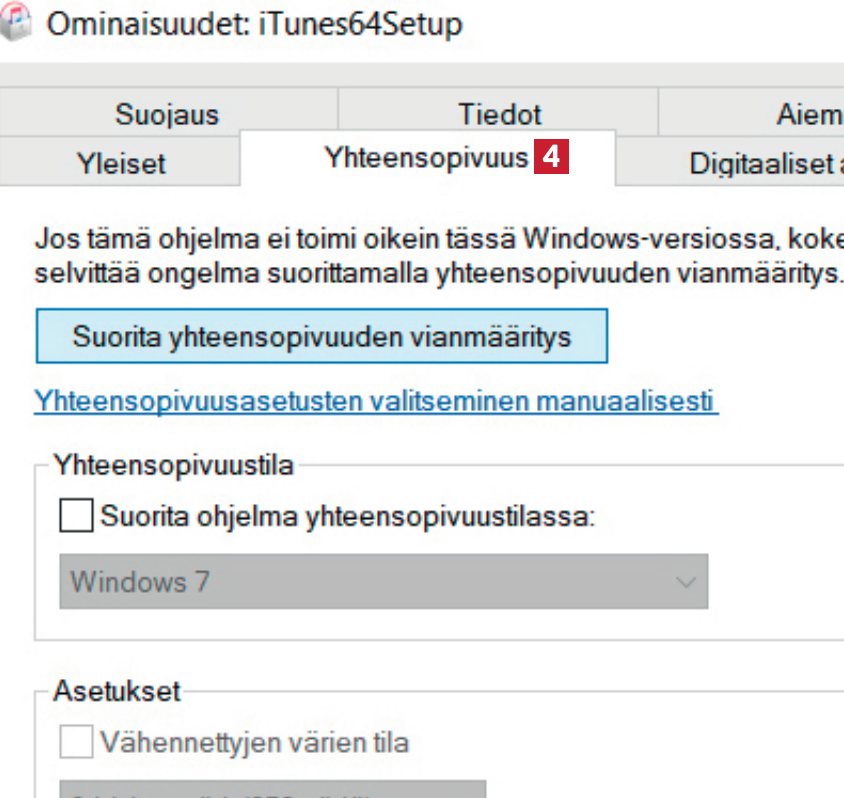Open the Tiedot tab
Image resolution: width=844 pixels, height=798 pixels.
(x=499, y=114)
